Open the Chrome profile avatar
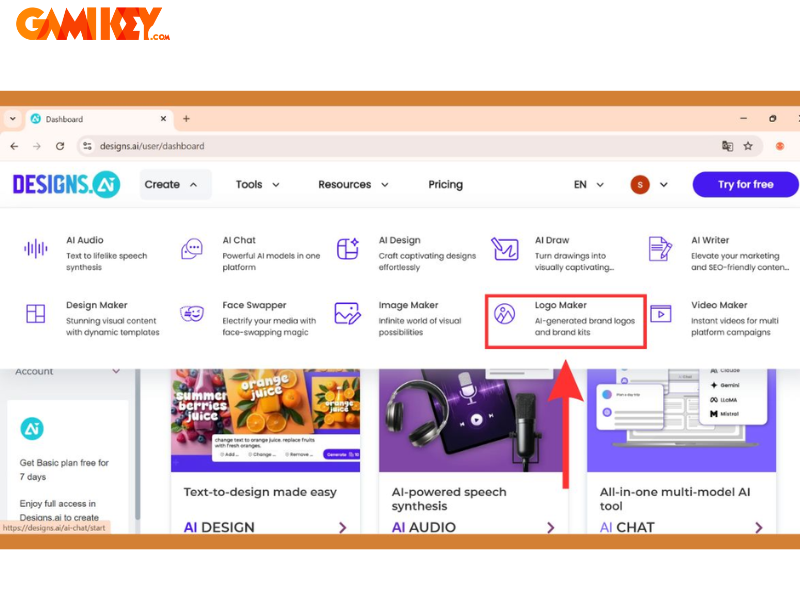The height and width of the screenshot is (600, 800). [x=780, y=146]
